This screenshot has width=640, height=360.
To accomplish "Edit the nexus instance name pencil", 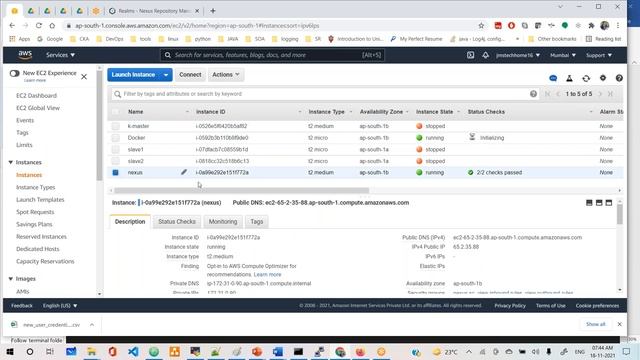I will tap(184, 172).
